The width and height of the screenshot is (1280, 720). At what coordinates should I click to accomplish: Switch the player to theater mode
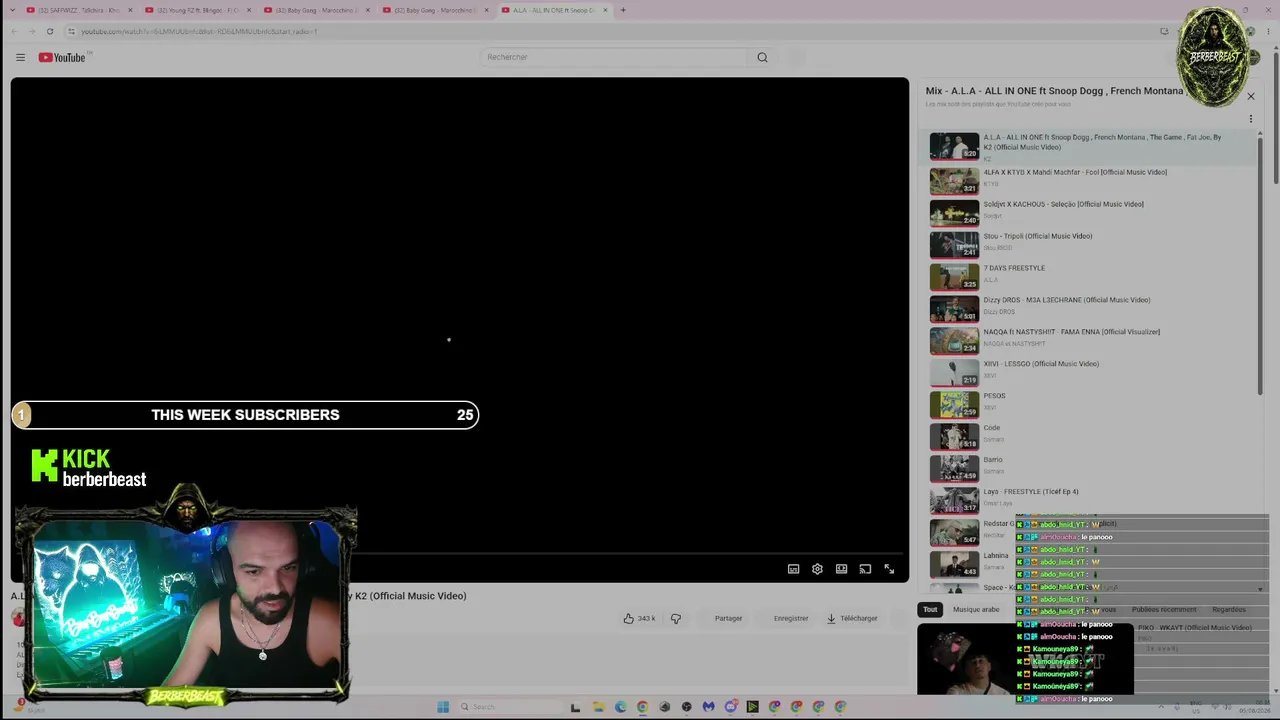click(841, 569)
